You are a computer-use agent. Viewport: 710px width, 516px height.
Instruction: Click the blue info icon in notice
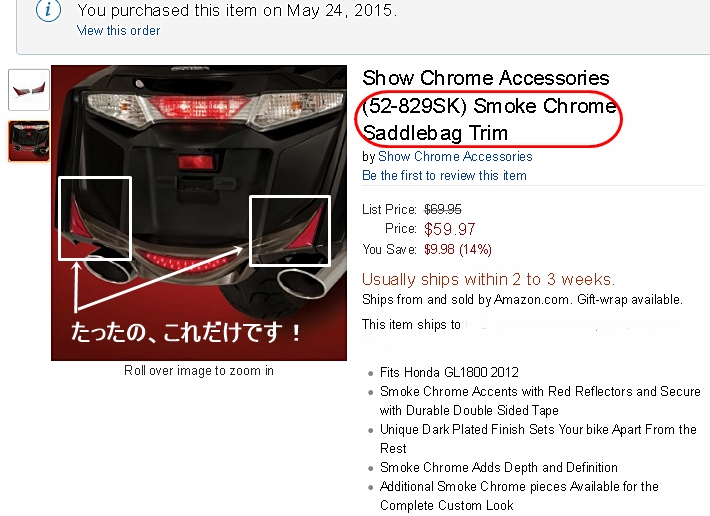48,10
